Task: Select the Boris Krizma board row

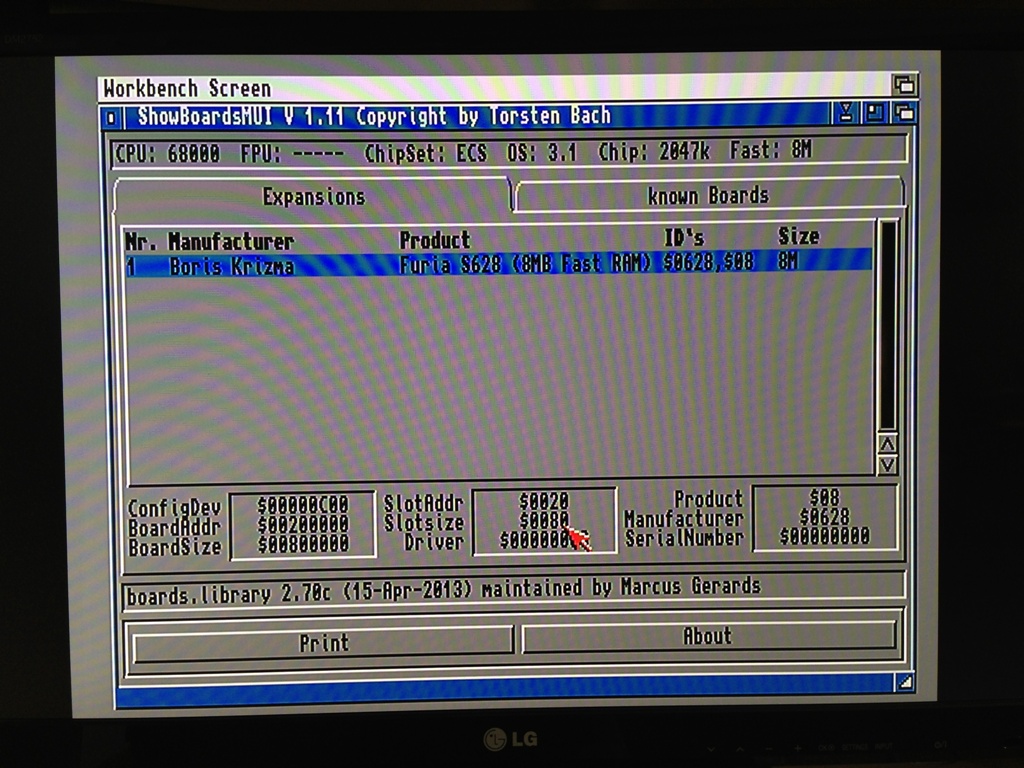Action: (x=499, y=263)
